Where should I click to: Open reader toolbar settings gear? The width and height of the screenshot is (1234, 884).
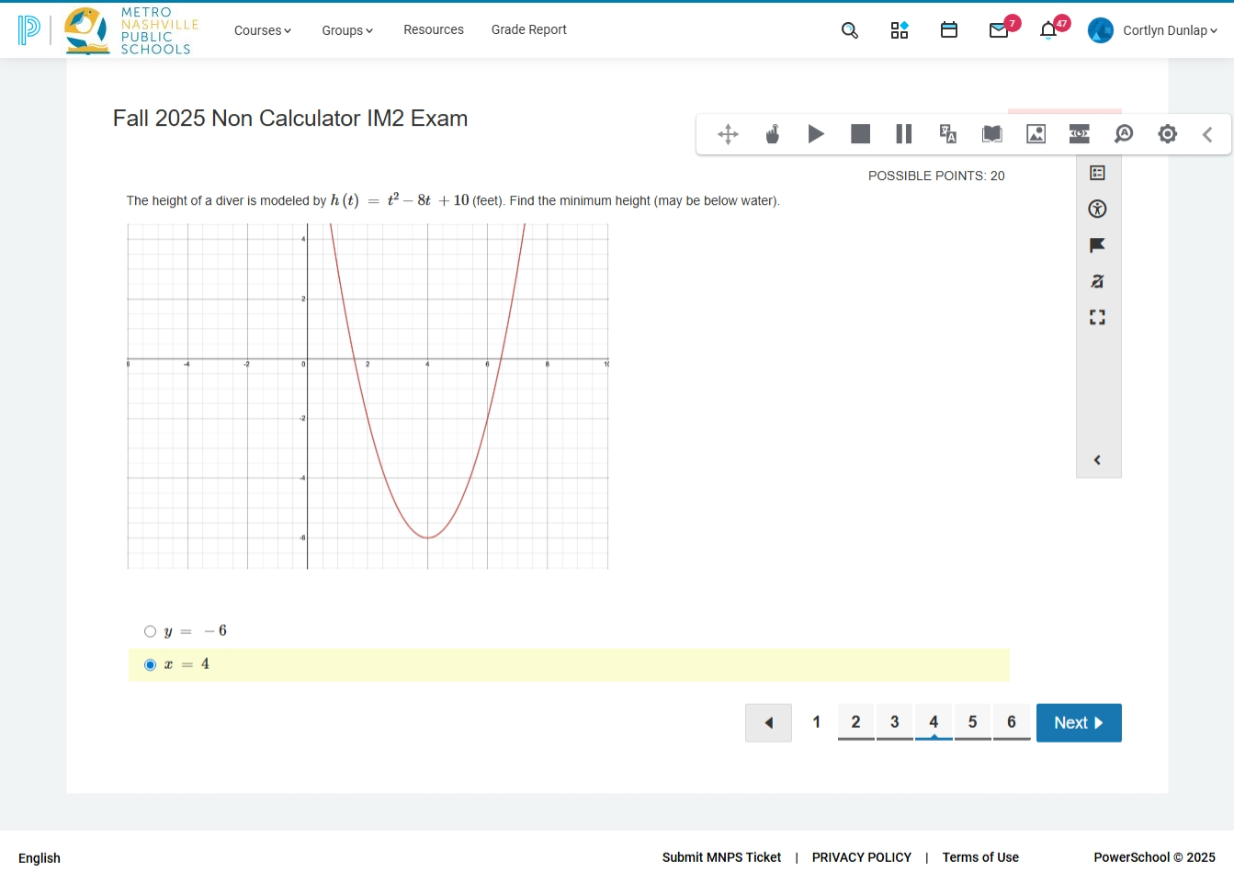[x=1167, y=134]
